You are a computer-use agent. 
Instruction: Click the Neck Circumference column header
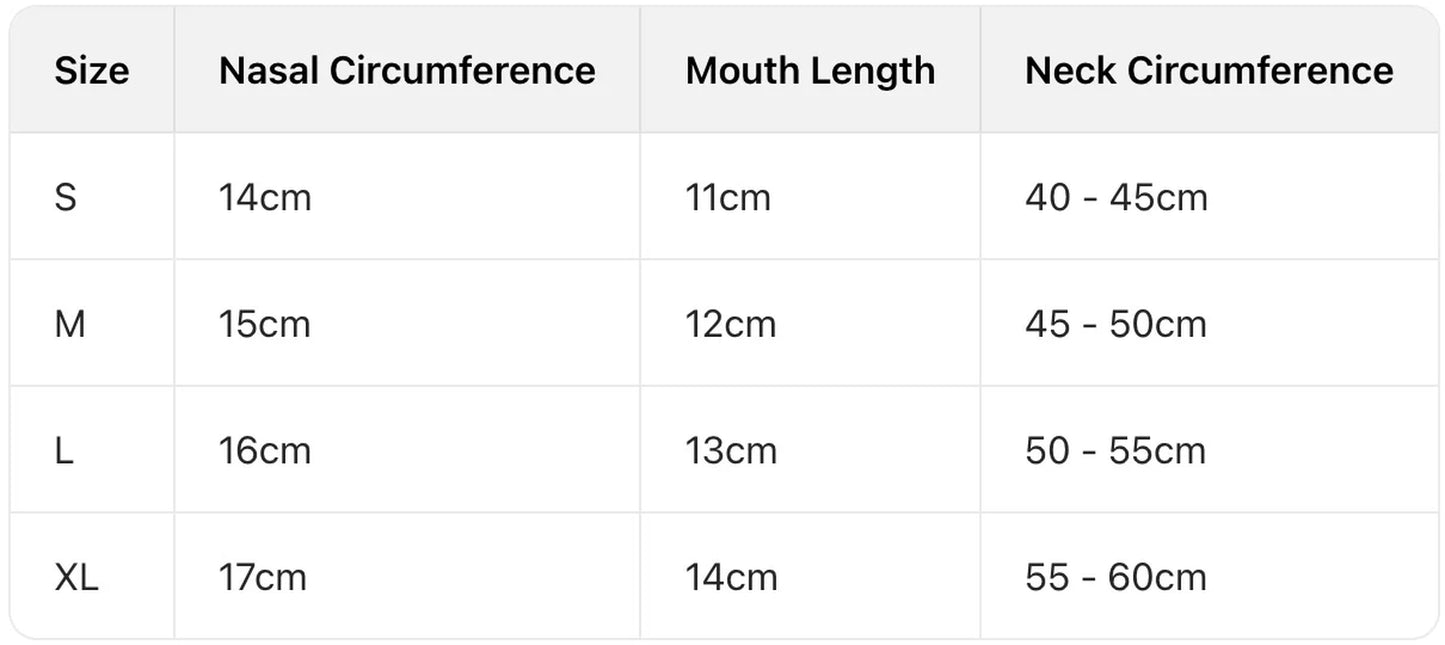[x=1209, y=71]
